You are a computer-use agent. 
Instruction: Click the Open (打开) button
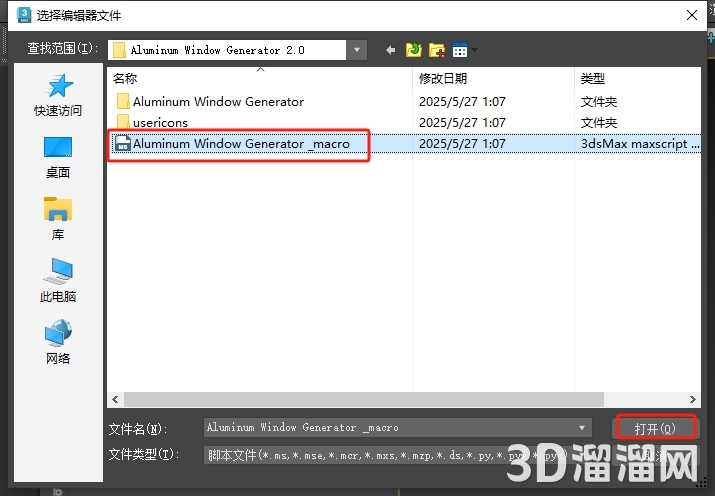coord(655,428)
